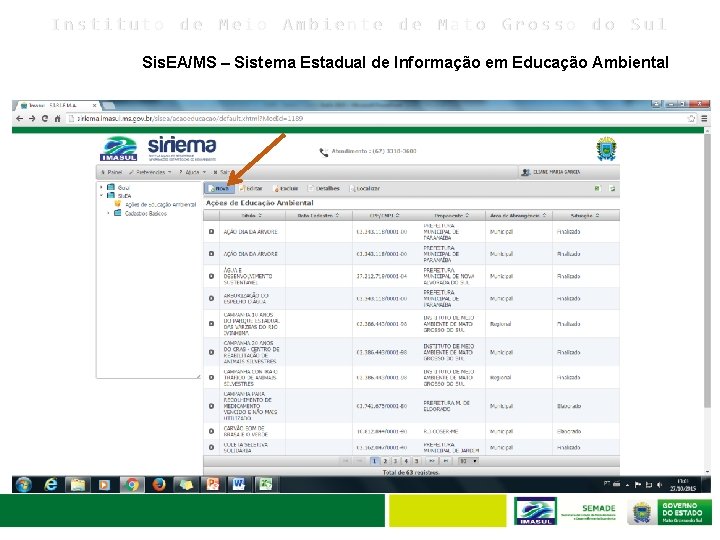Click the browser address bar URL
This screenshot has height=540, width=720.
click(190, 118)
